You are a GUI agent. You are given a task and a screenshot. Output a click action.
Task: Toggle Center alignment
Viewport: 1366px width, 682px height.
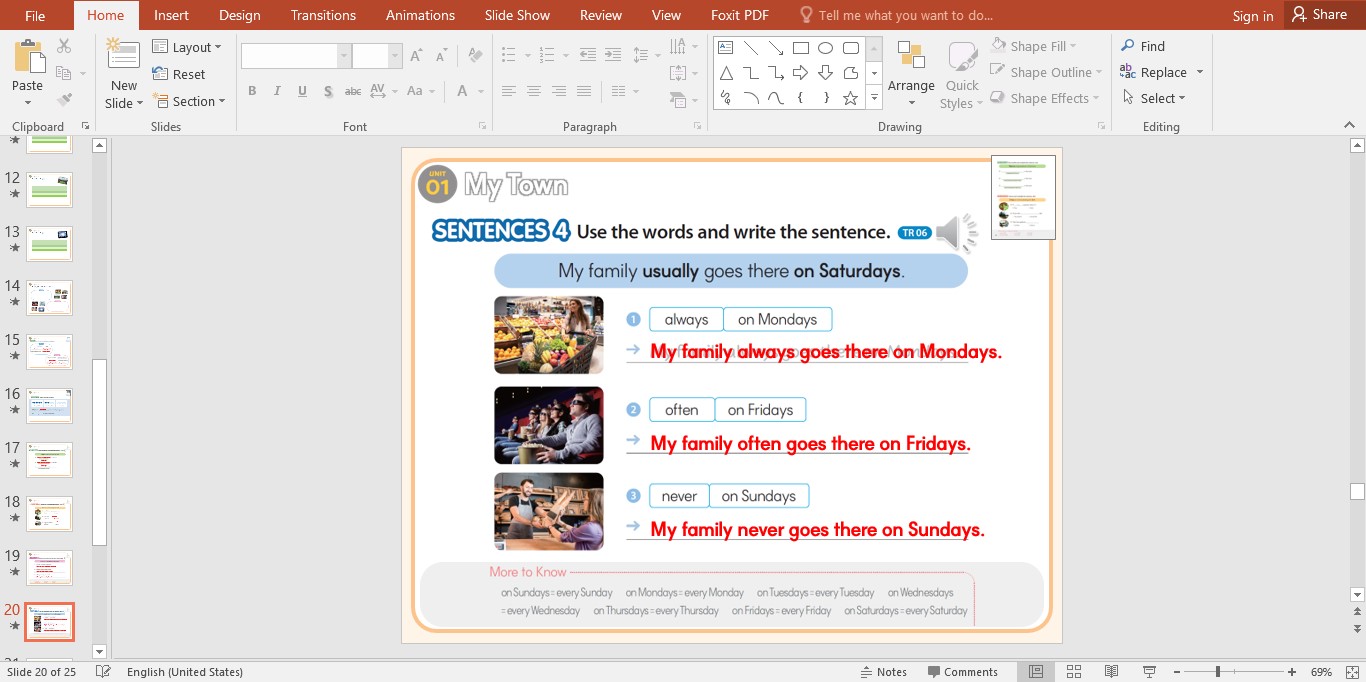(534, 91)
